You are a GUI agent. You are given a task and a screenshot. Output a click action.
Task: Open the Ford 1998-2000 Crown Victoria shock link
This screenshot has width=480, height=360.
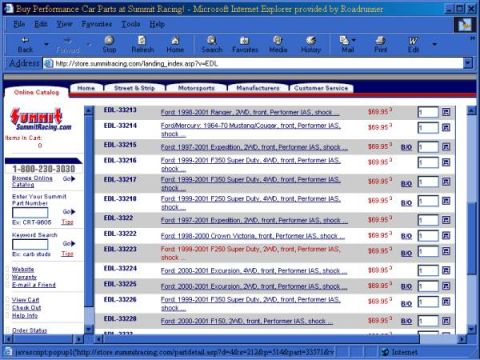coord(253,236)
